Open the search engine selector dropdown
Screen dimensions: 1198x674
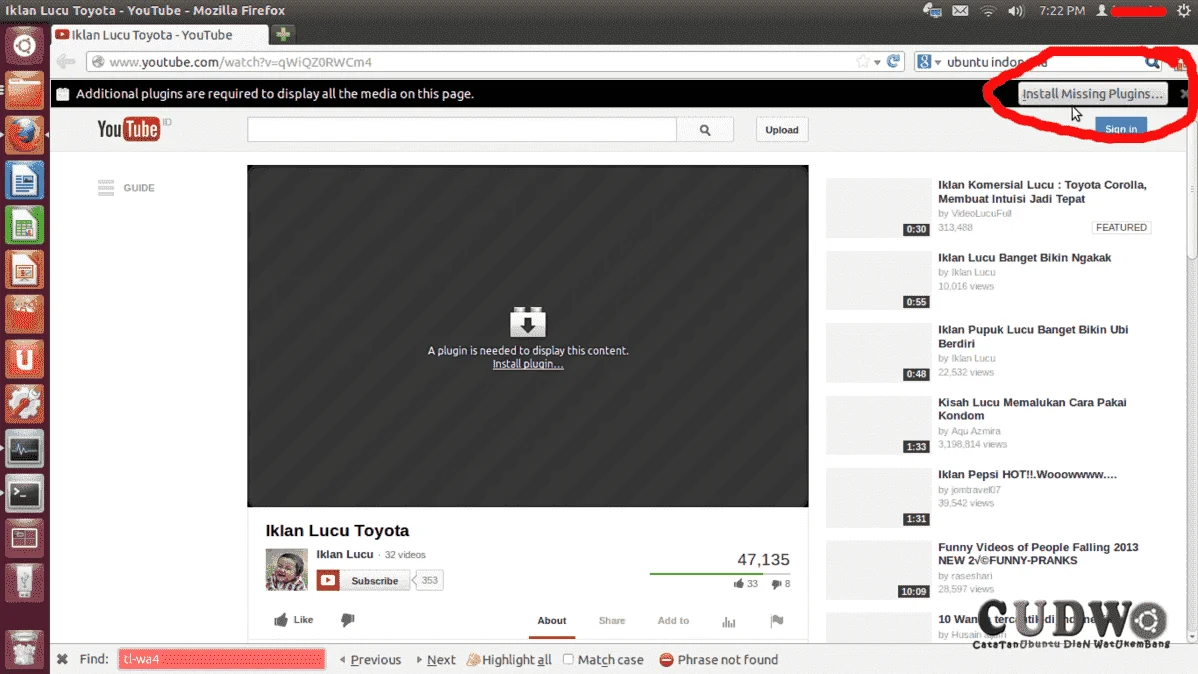tap(928, 62)
